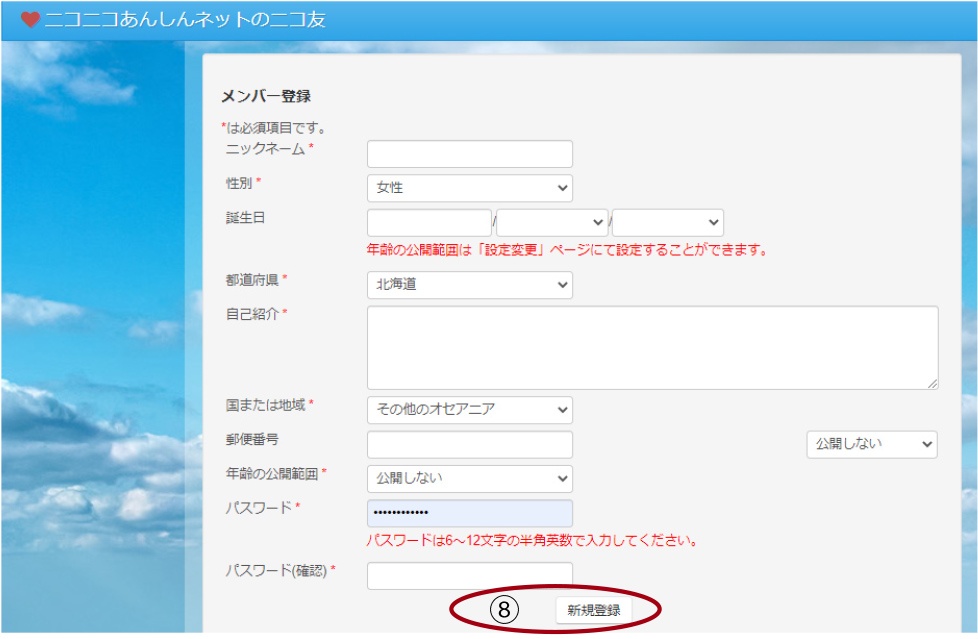The image size is (978, 639).
Task: Click the 新規登録 button
Action: coord(594,610)
